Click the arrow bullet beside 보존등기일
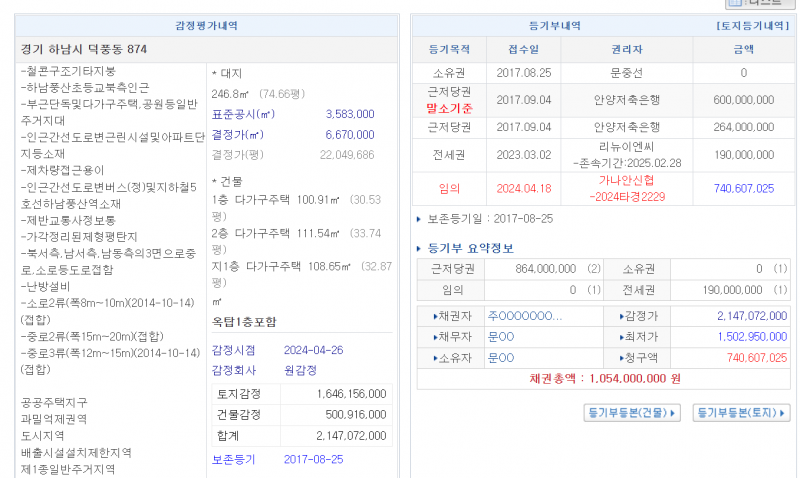This screenshot has height=478, width=800. click(x=420, y=218)
